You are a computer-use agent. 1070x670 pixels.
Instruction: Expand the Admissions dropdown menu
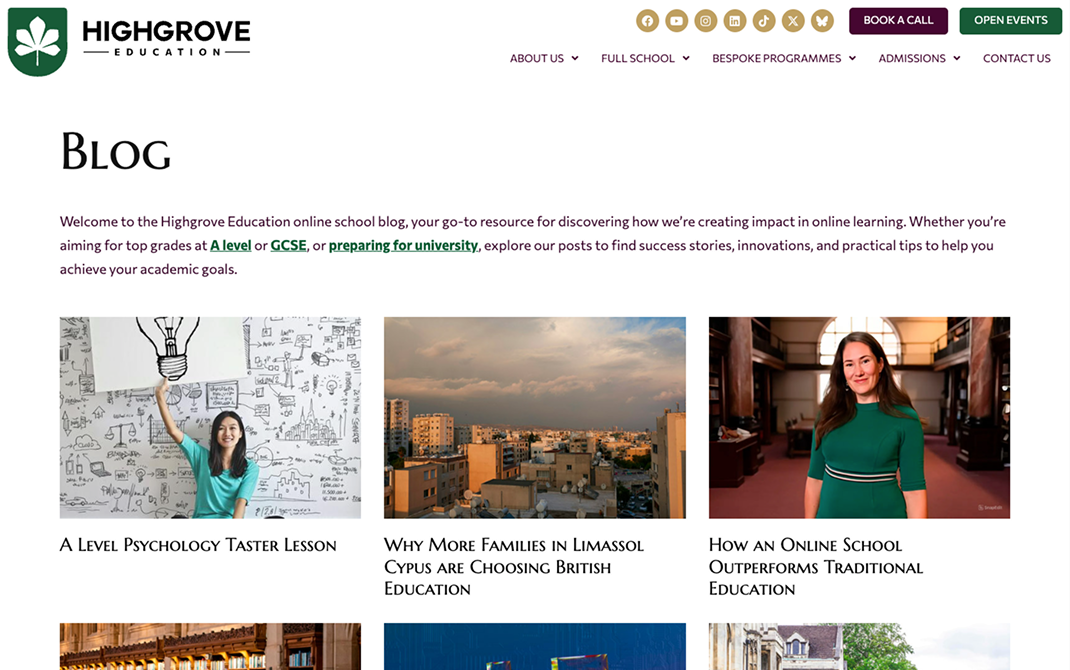[x=919, y=59]
